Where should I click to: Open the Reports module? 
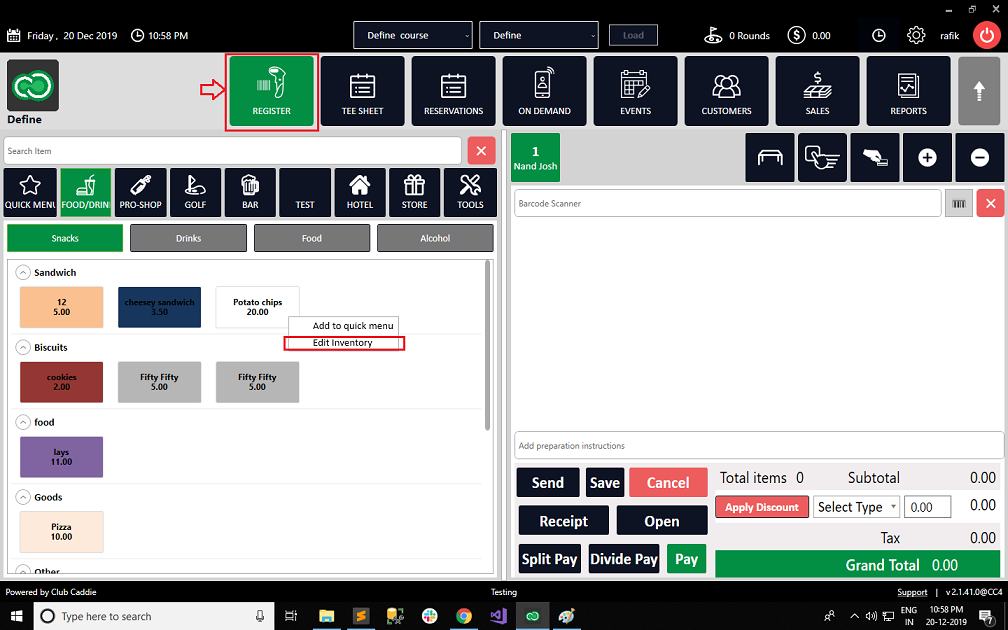click(x=908, y=91)
